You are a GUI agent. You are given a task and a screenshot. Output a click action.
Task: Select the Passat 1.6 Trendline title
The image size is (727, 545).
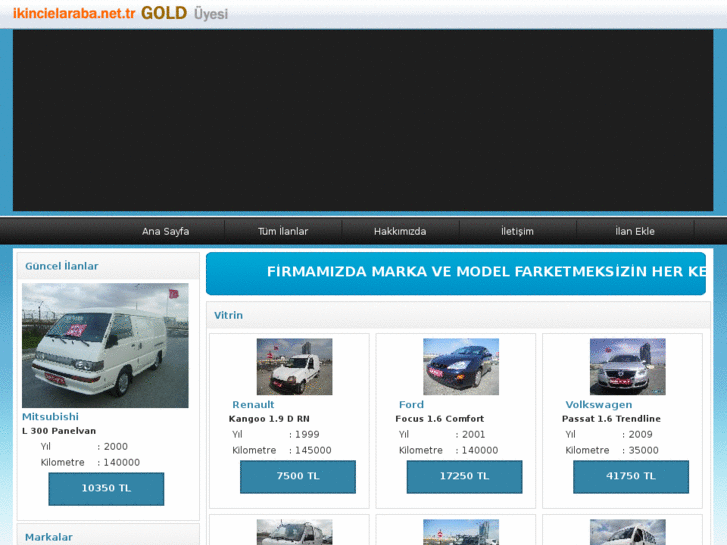[611, 419]
